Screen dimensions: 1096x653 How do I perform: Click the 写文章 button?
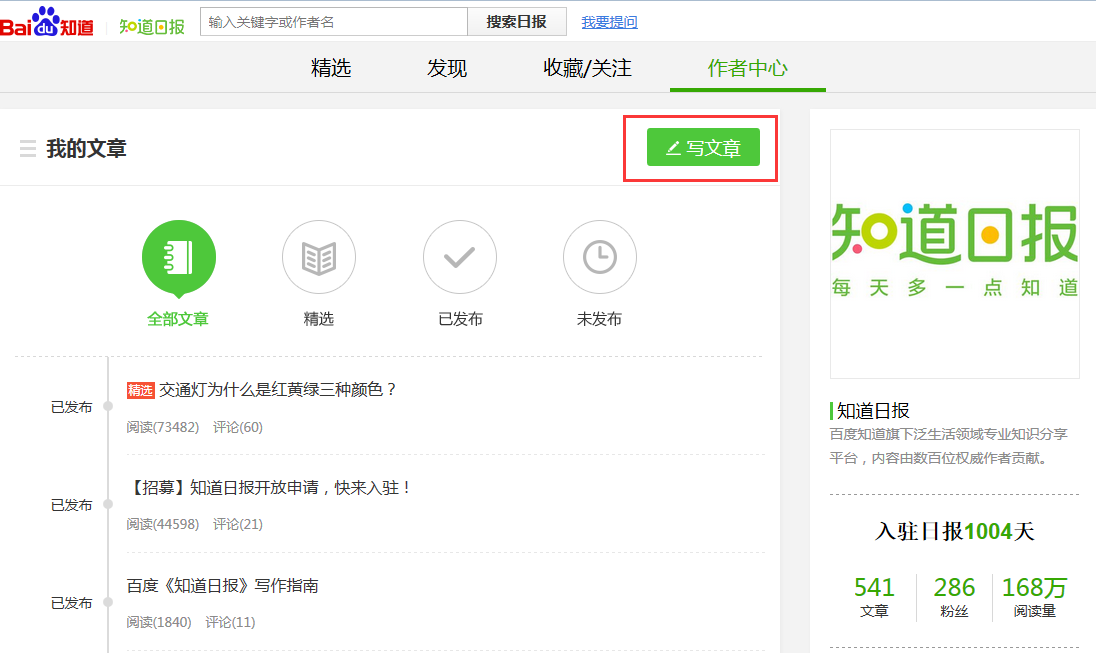point(703,148)
